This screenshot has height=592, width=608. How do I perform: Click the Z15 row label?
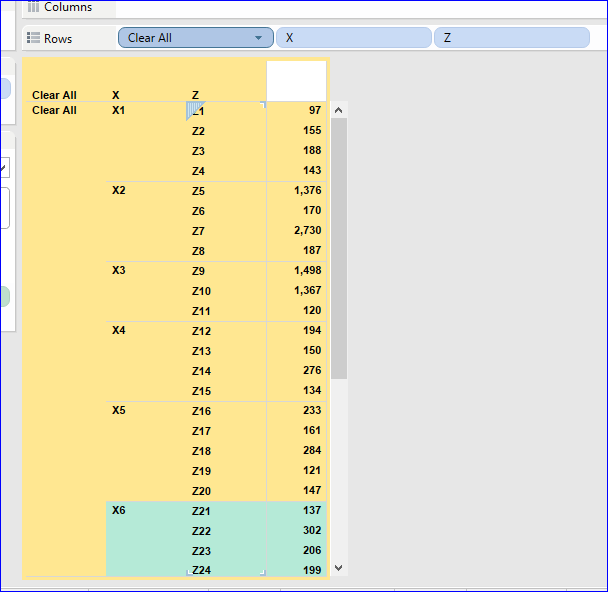click(x=201, y=391)
